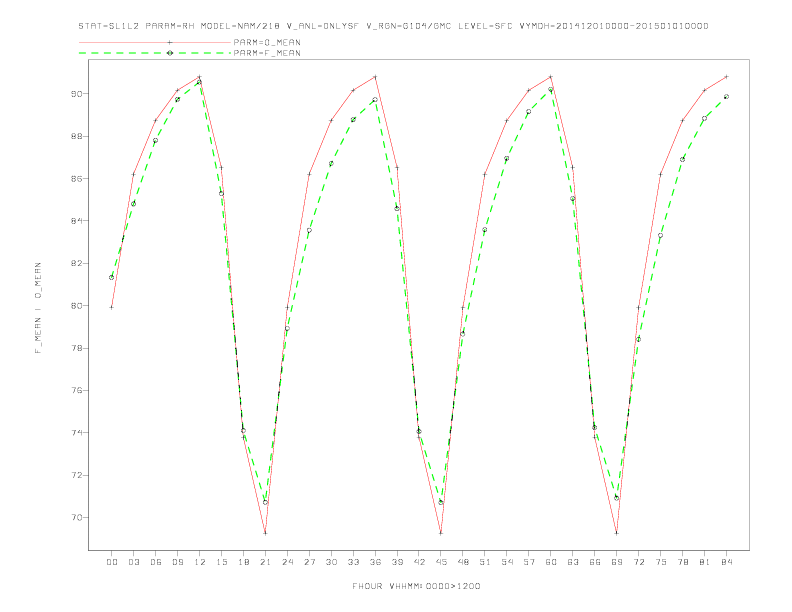Screen dimensions: 792x612
Task: Click x-axis tick label 84
Action: point(726,562)
